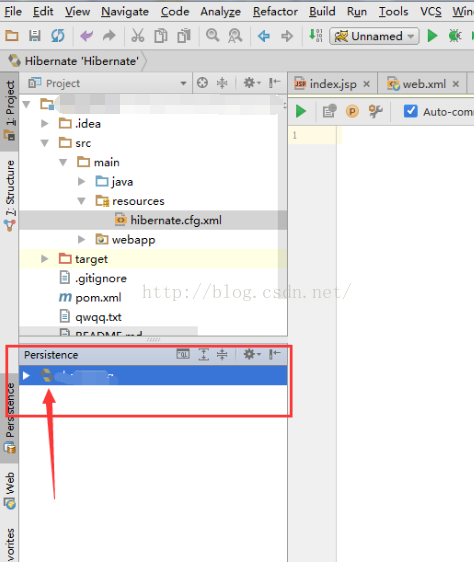Open the Navigate menu

pos(125,11)
